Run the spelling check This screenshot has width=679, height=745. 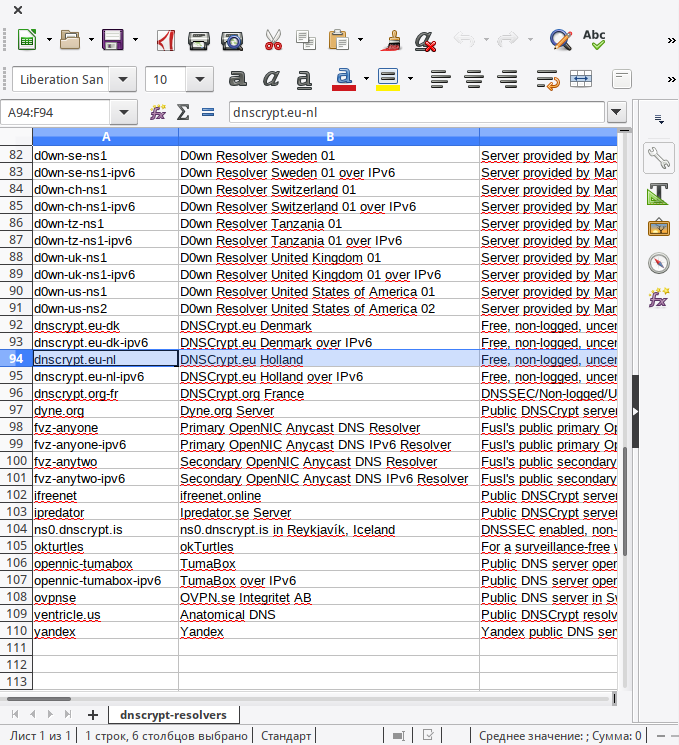(x=594, y=41)
